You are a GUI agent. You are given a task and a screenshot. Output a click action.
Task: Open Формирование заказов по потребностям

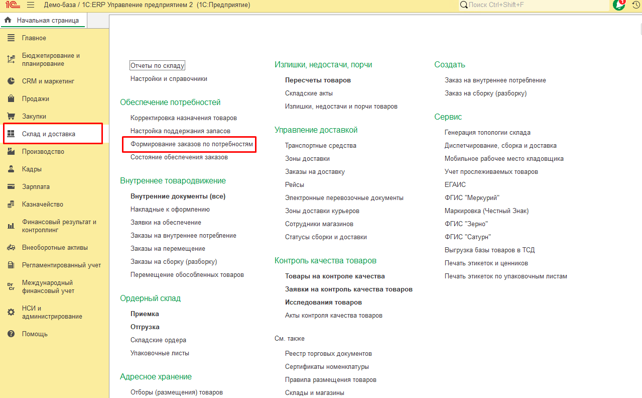click(192, 144)
